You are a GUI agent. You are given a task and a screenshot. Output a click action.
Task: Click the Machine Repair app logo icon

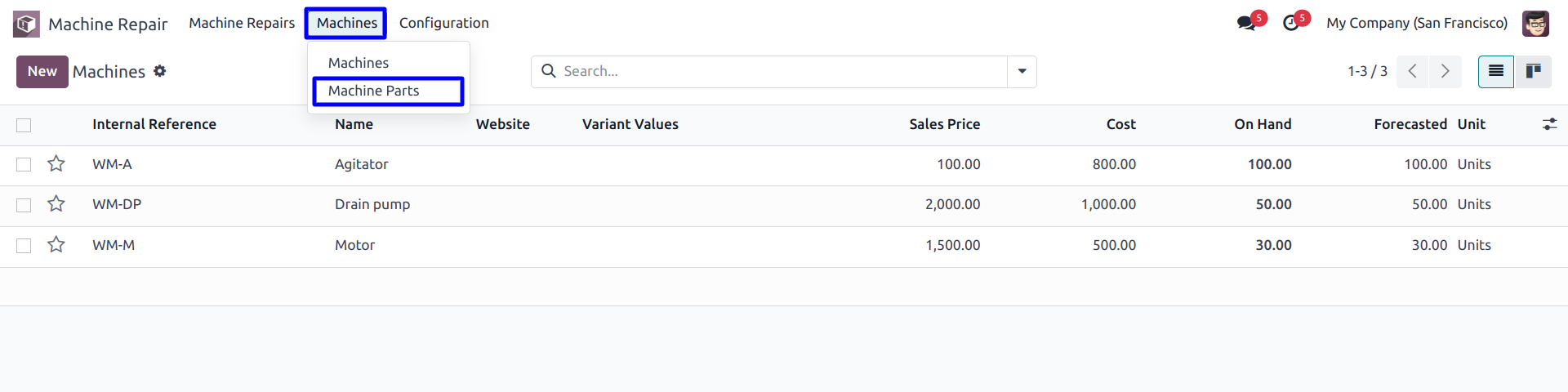26,24
